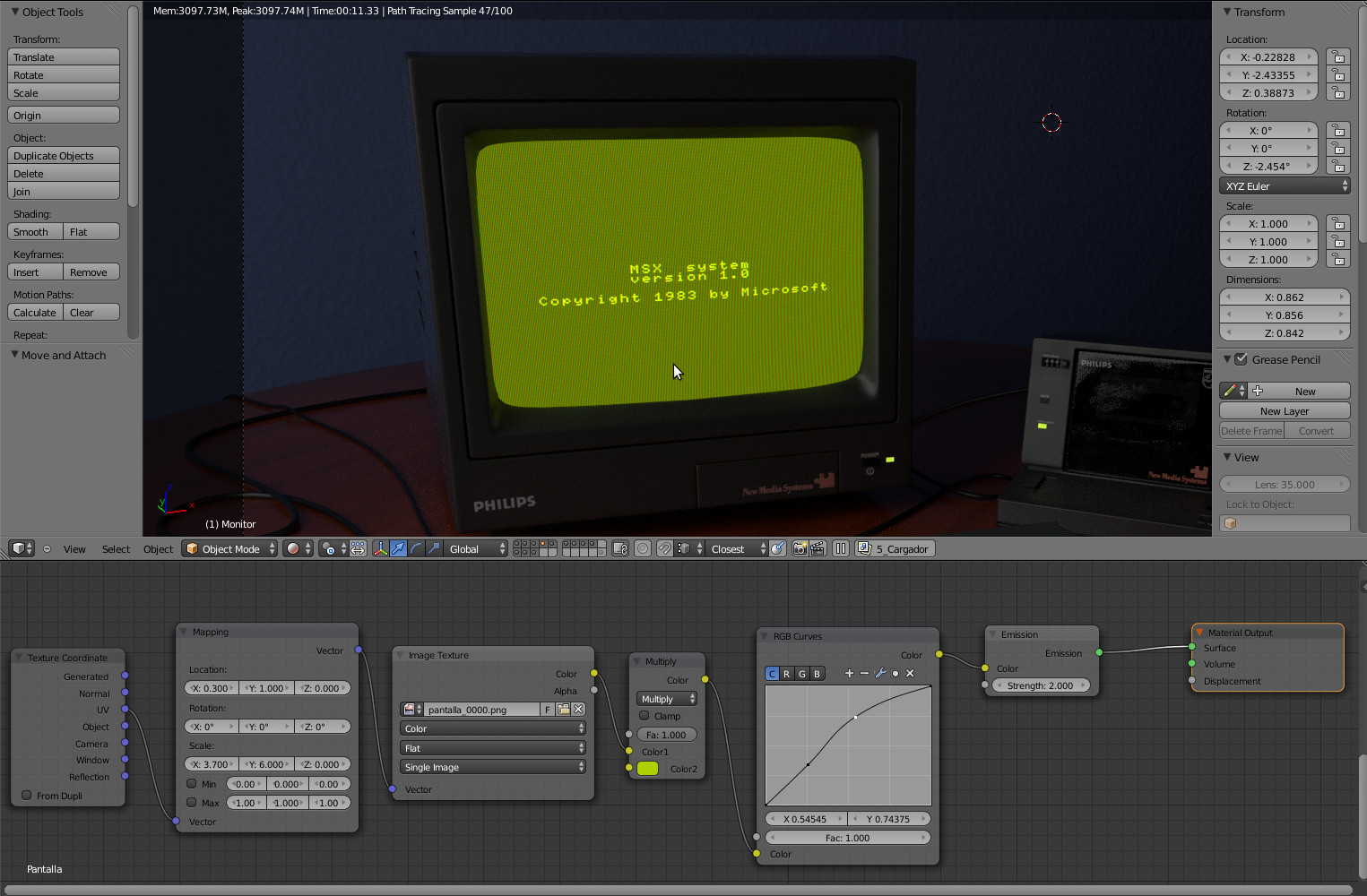Click Insert keyframe button

click(35, 271)
